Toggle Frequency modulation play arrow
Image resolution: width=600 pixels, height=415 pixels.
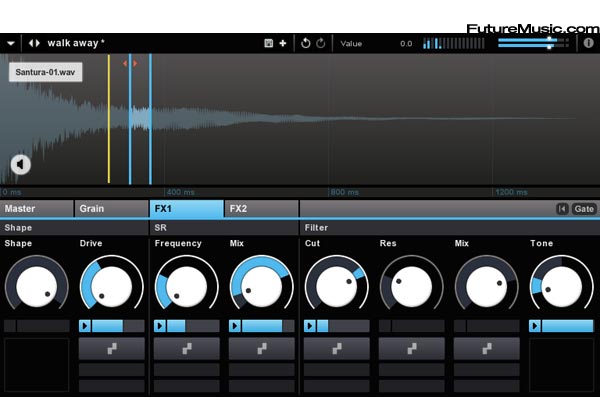pyautogui.click(x=160, y=326)
